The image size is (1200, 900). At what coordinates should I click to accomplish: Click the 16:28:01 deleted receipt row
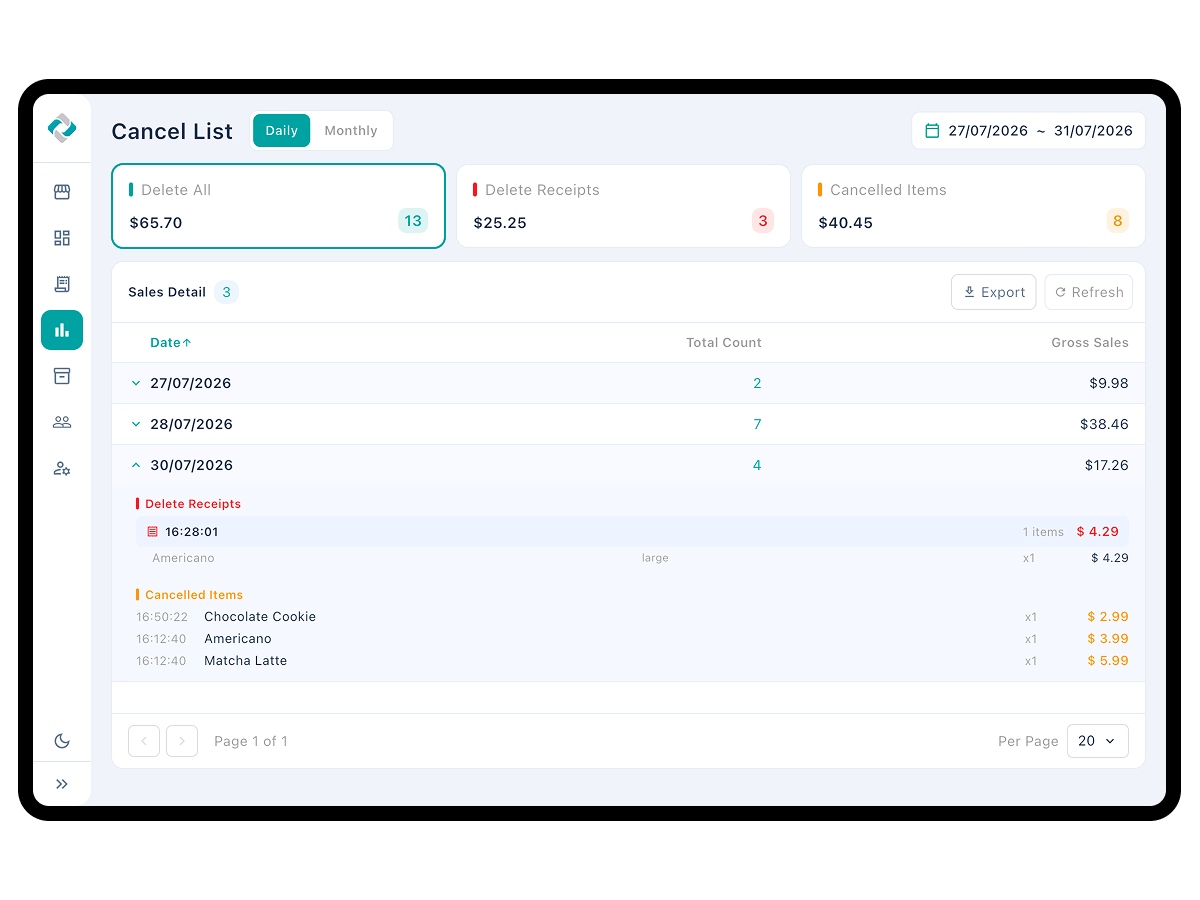coord(632,532)
